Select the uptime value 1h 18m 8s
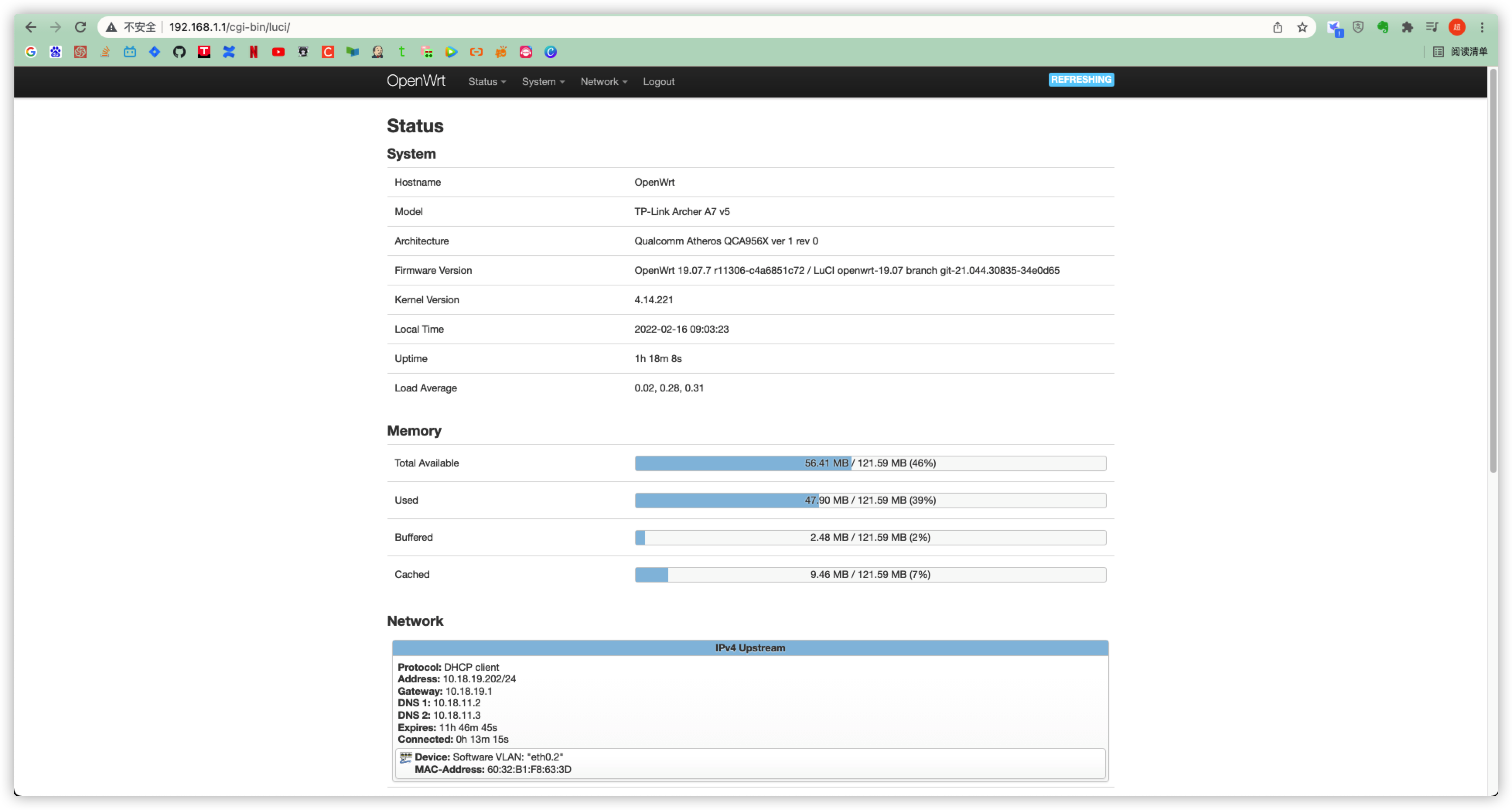This screenshot has height=810, width=1512. (658, 359)
